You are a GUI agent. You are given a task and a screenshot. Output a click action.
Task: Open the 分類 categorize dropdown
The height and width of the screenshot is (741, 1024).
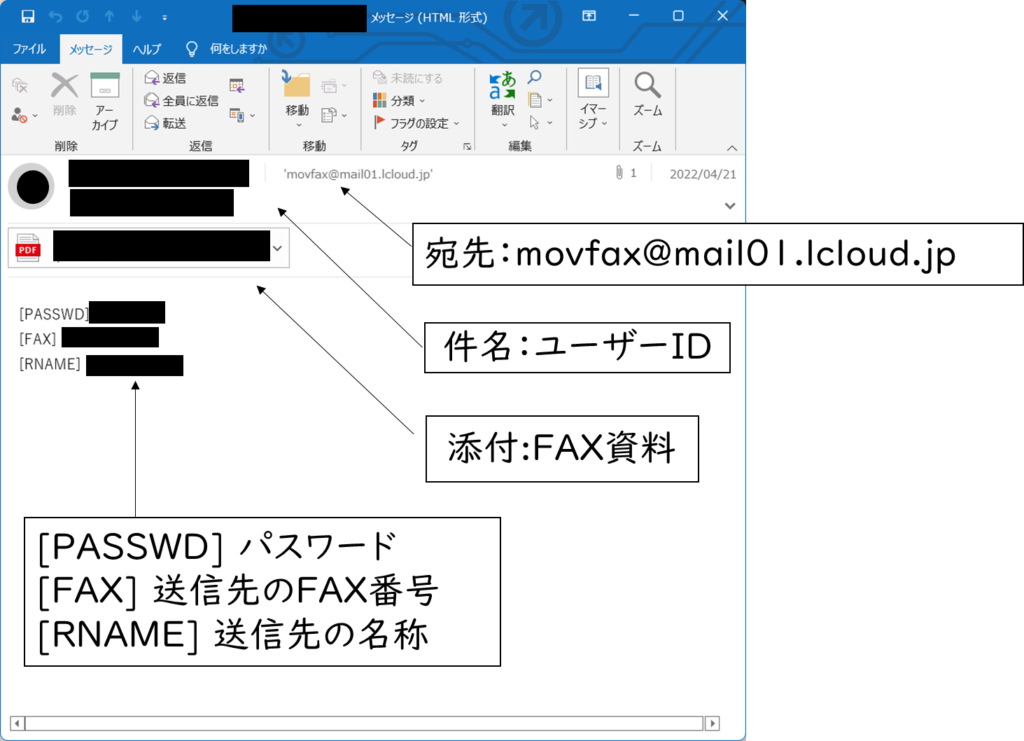[398, 101]
